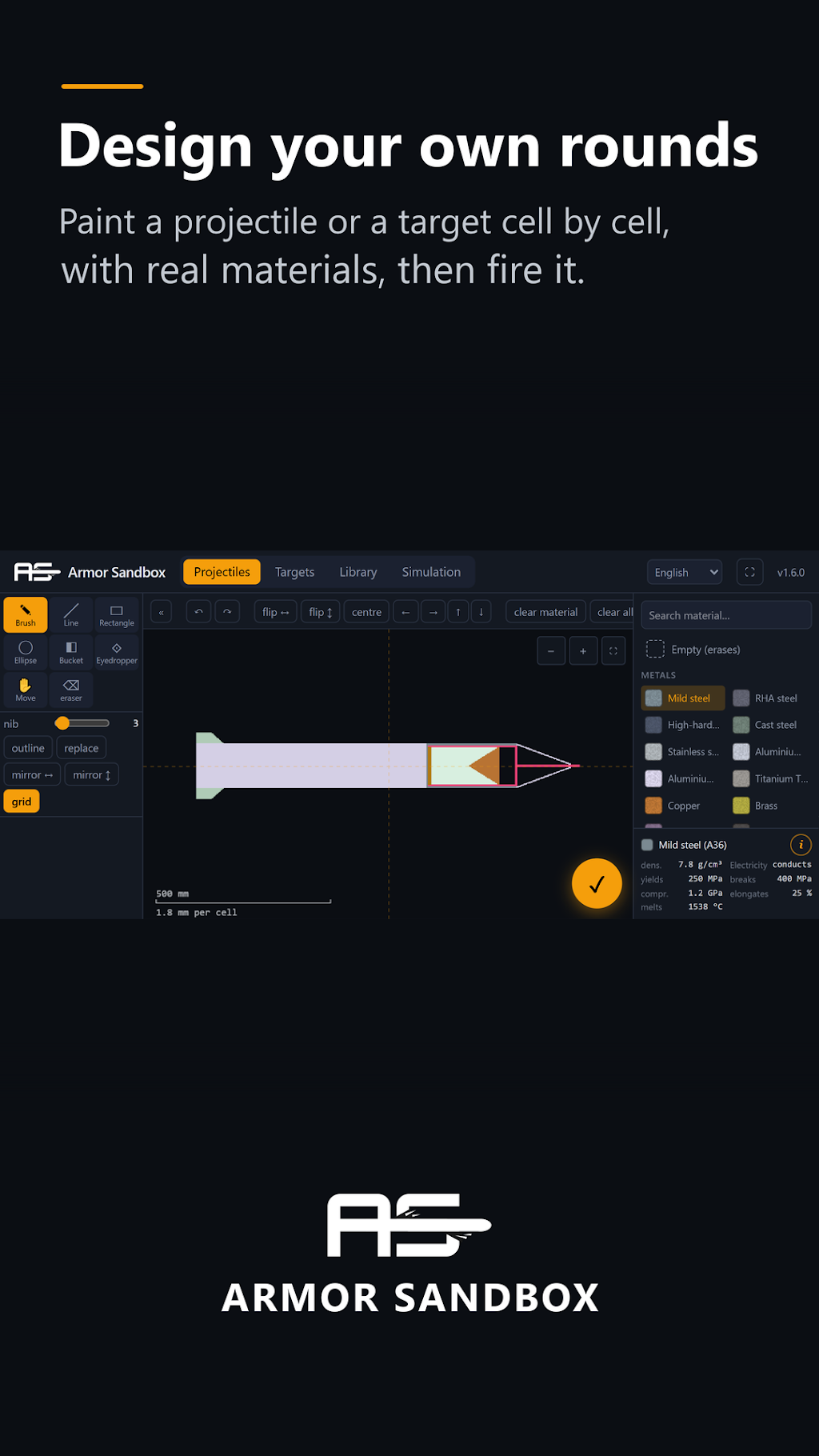Image resolution: width=819 pixels, height=1456 pixels.
Task: Toggle the grid display
Action: pyautogui.click(x=22, y=802)
